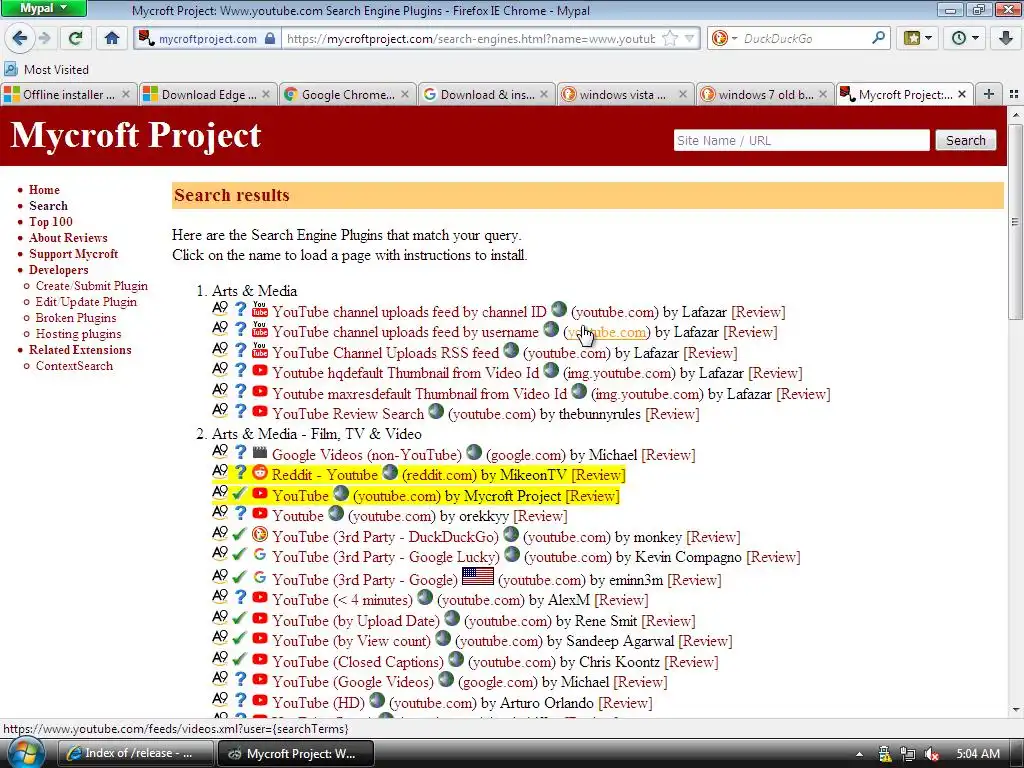The width and height of the screenshot is (1024, 768).
Task: Click the page vertical scrollbar thumb
Action: (x=1014, y=222)
